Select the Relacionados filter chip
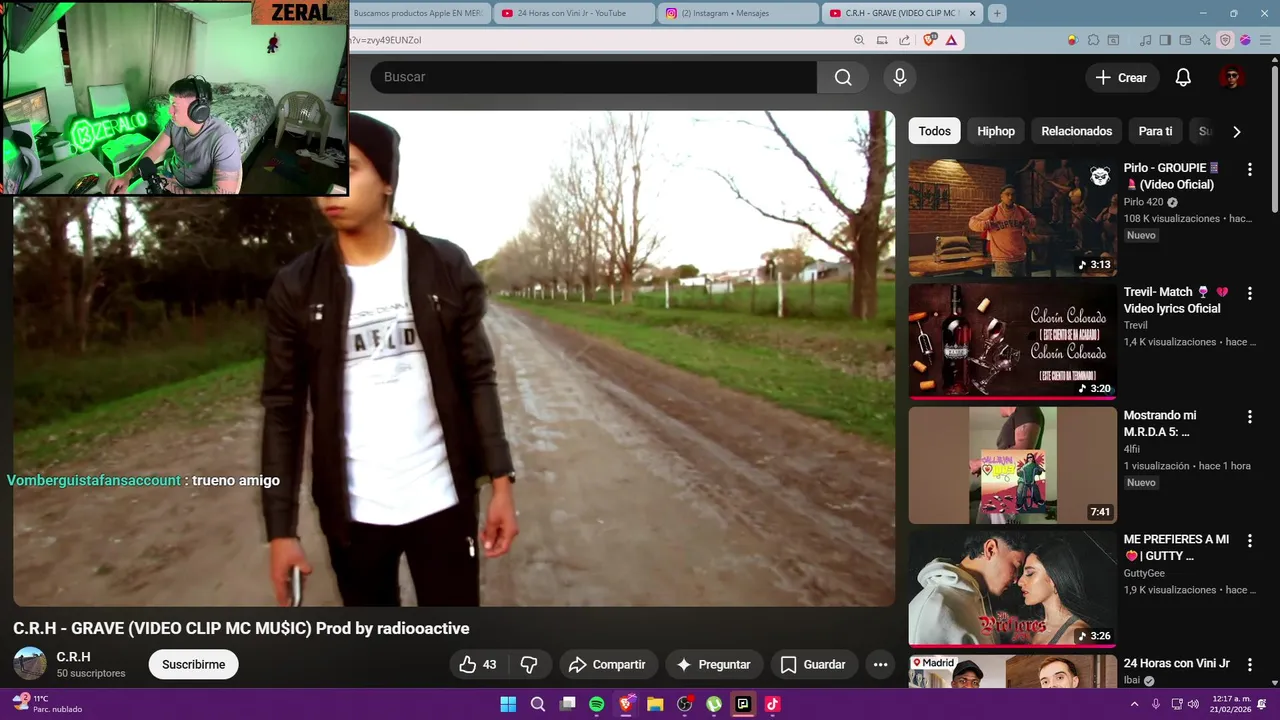1280x720 pixels. (x=1076, y=131)
